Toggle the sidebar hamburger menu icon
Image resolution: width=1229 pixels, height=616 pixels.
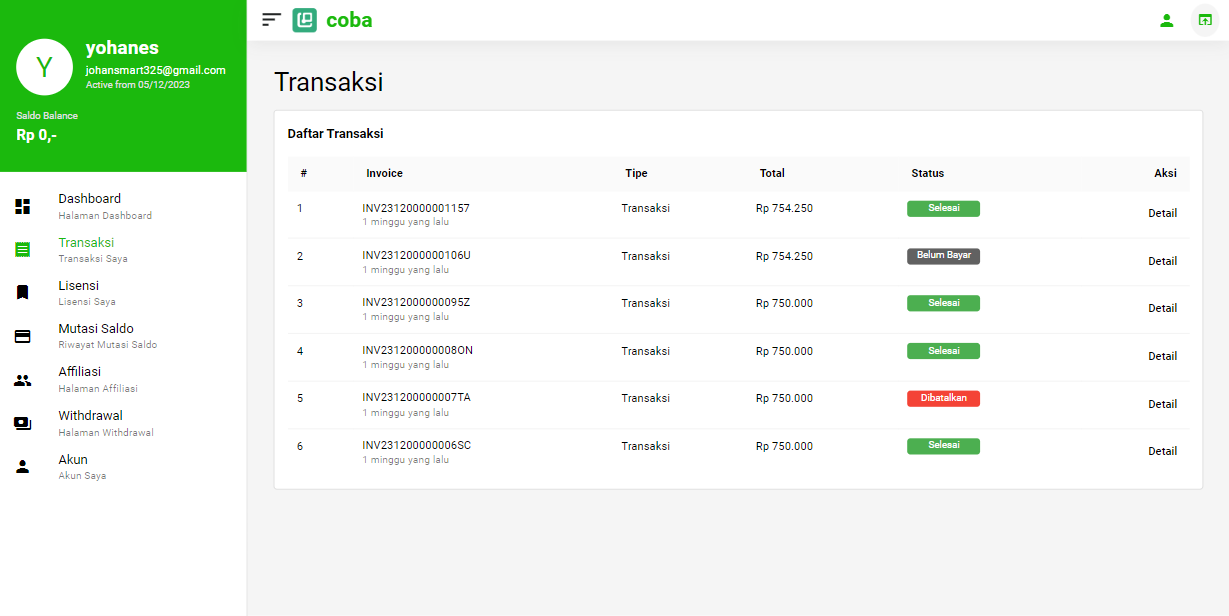pos(271,20)
